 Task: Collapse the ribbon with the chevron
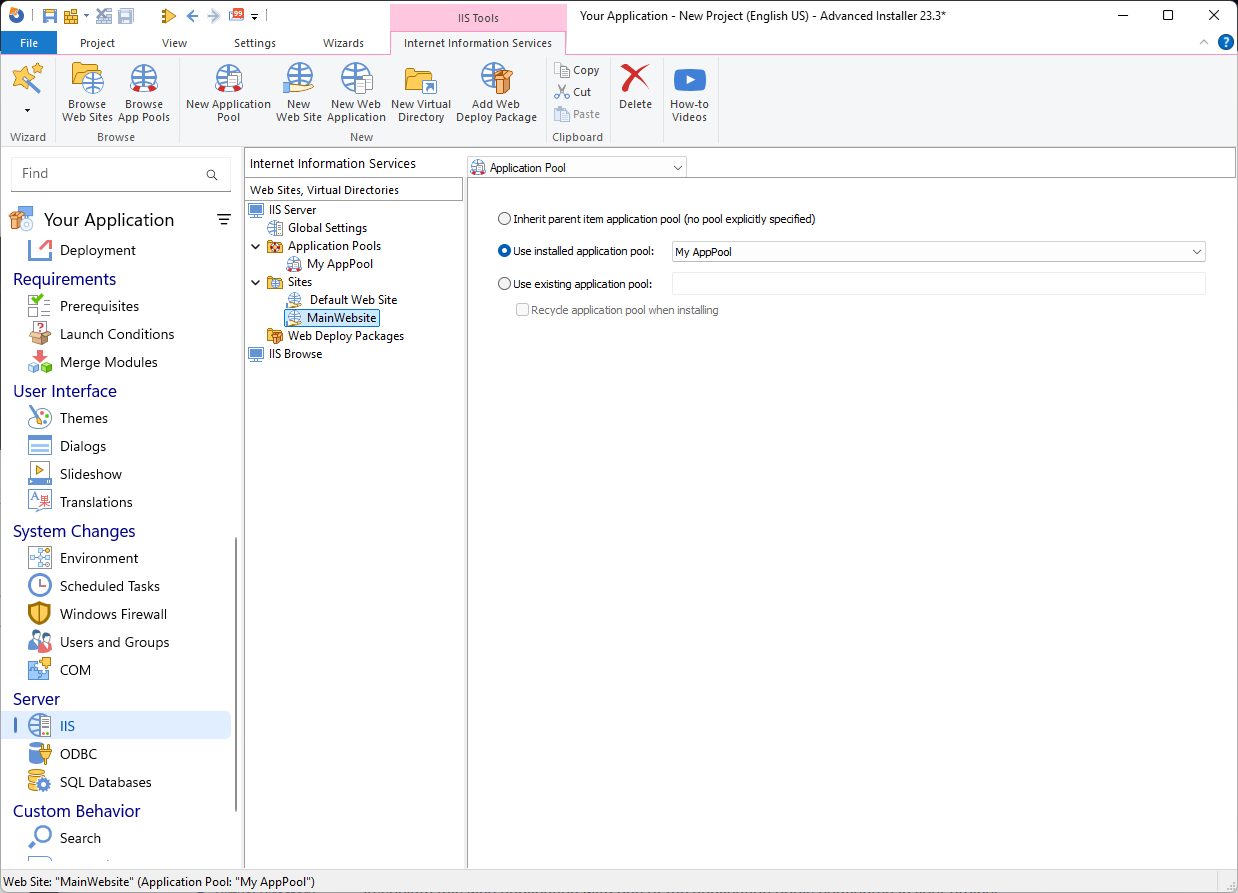pos(1203,42)
